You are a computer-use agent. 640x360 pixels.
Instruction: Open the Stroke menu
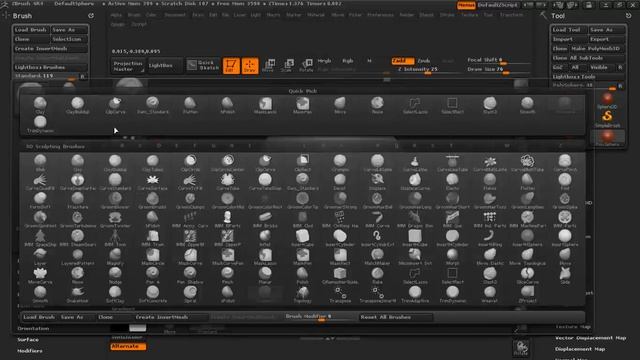(x=447, y=15)
